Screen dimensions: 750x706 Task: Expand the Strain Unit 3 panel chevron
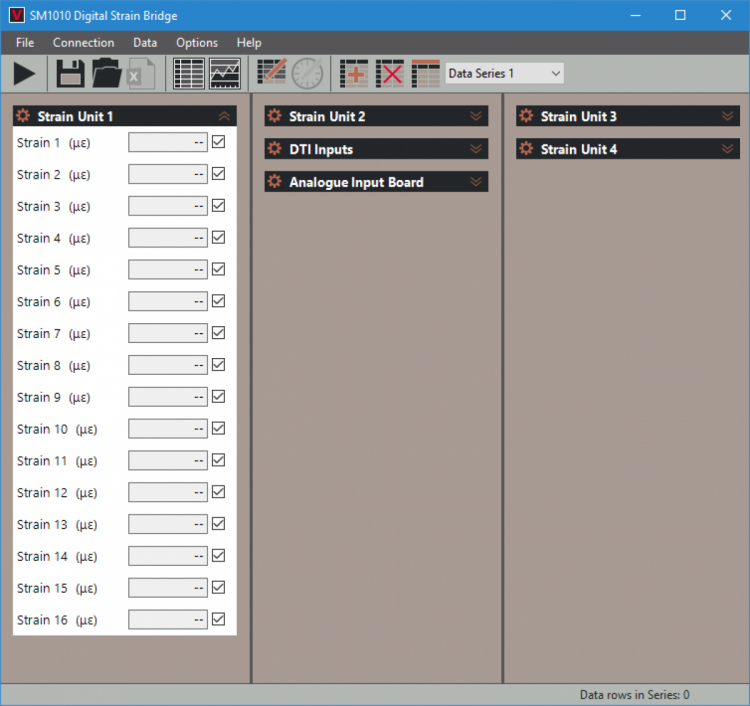[x=728, y=116]
